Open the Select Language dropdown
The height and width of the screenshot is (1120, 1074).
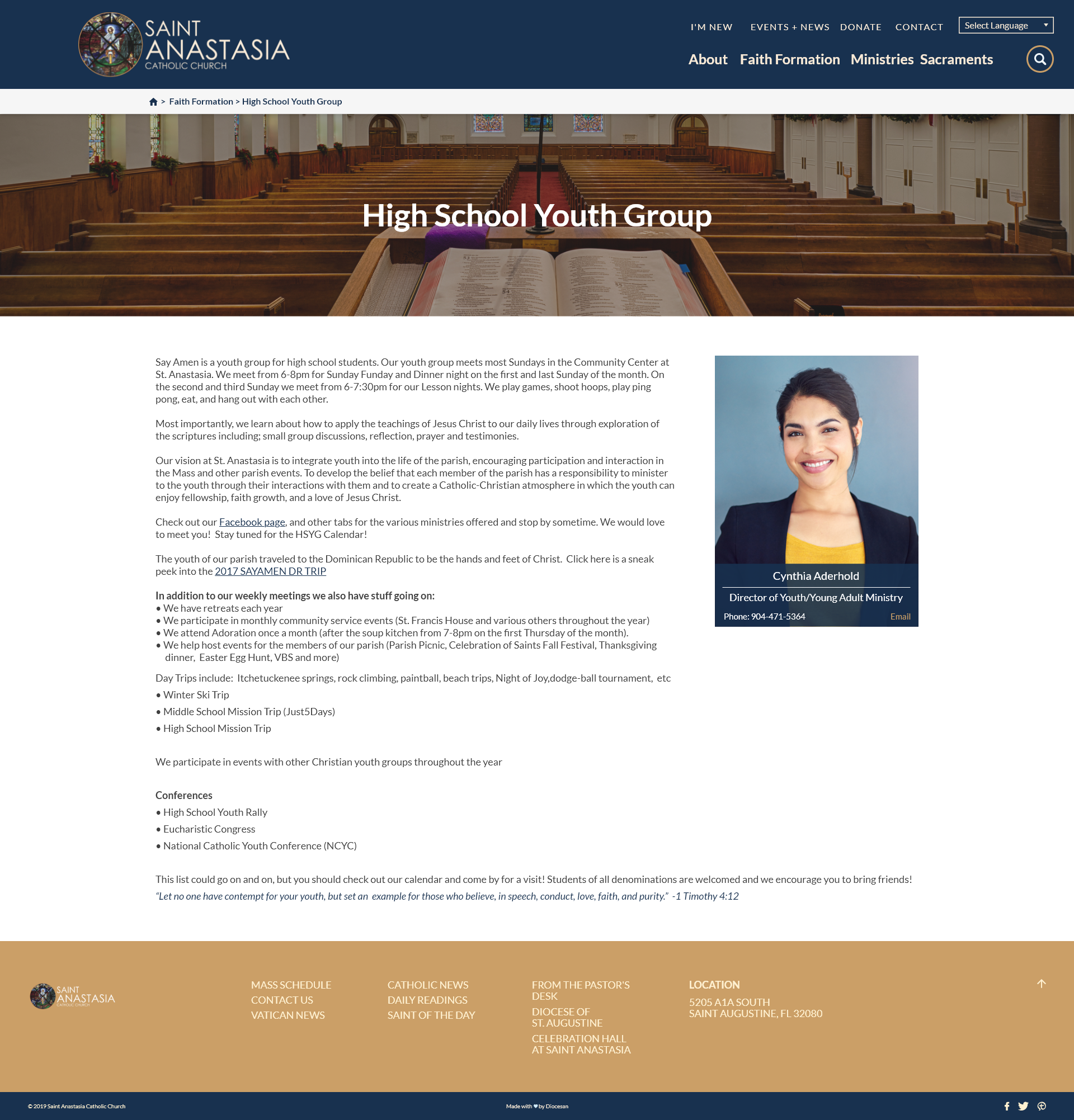click(1005, 25)
